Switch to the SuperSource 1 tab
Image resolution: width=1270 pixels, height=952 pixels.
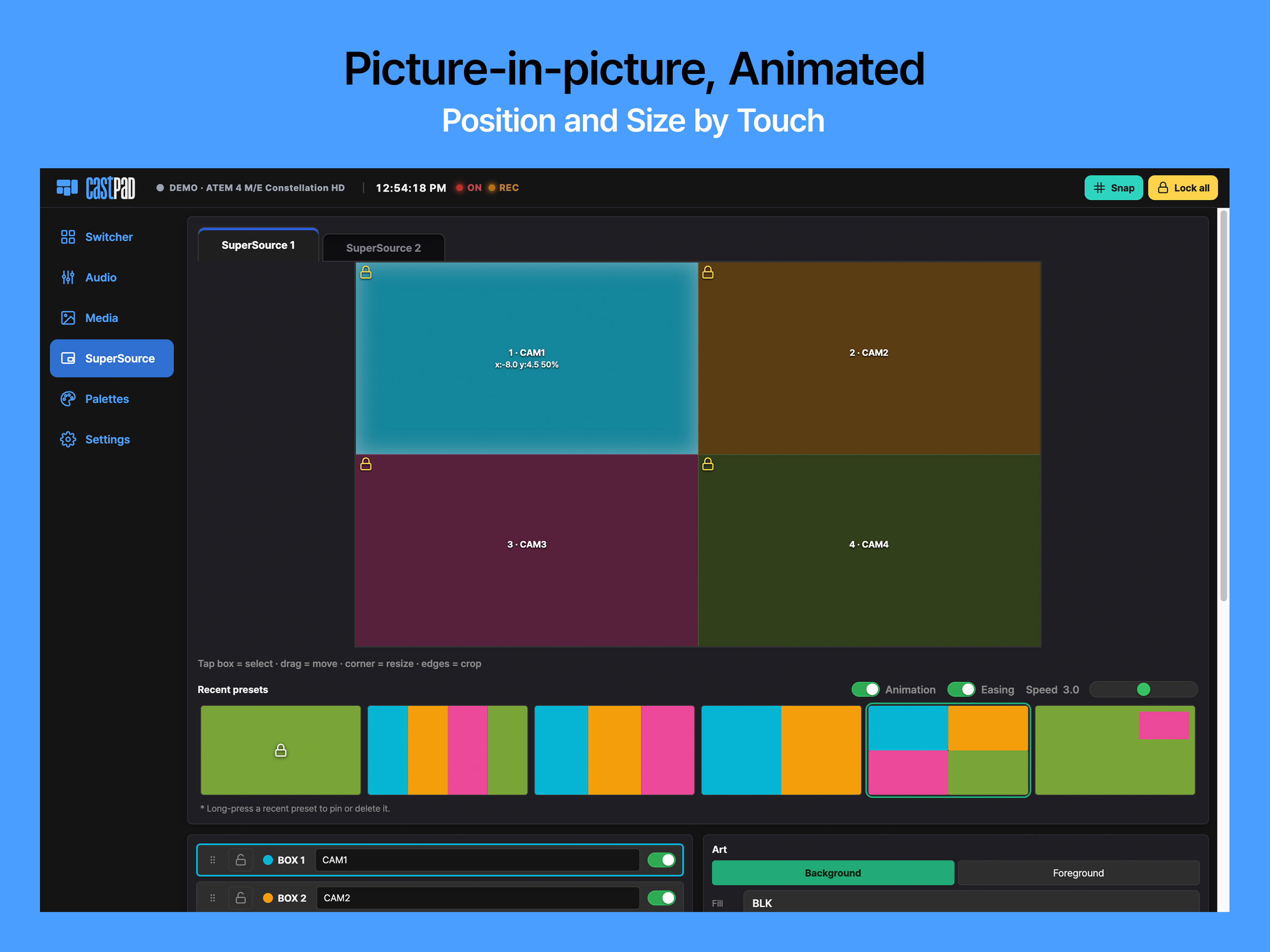click(x=258, y=245)
